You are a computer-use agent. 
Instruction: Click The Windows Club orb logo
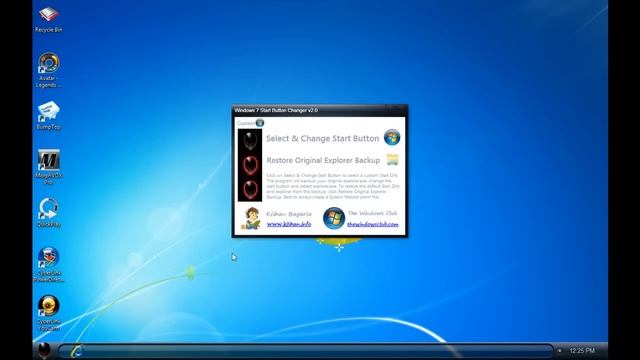[334, 218]
